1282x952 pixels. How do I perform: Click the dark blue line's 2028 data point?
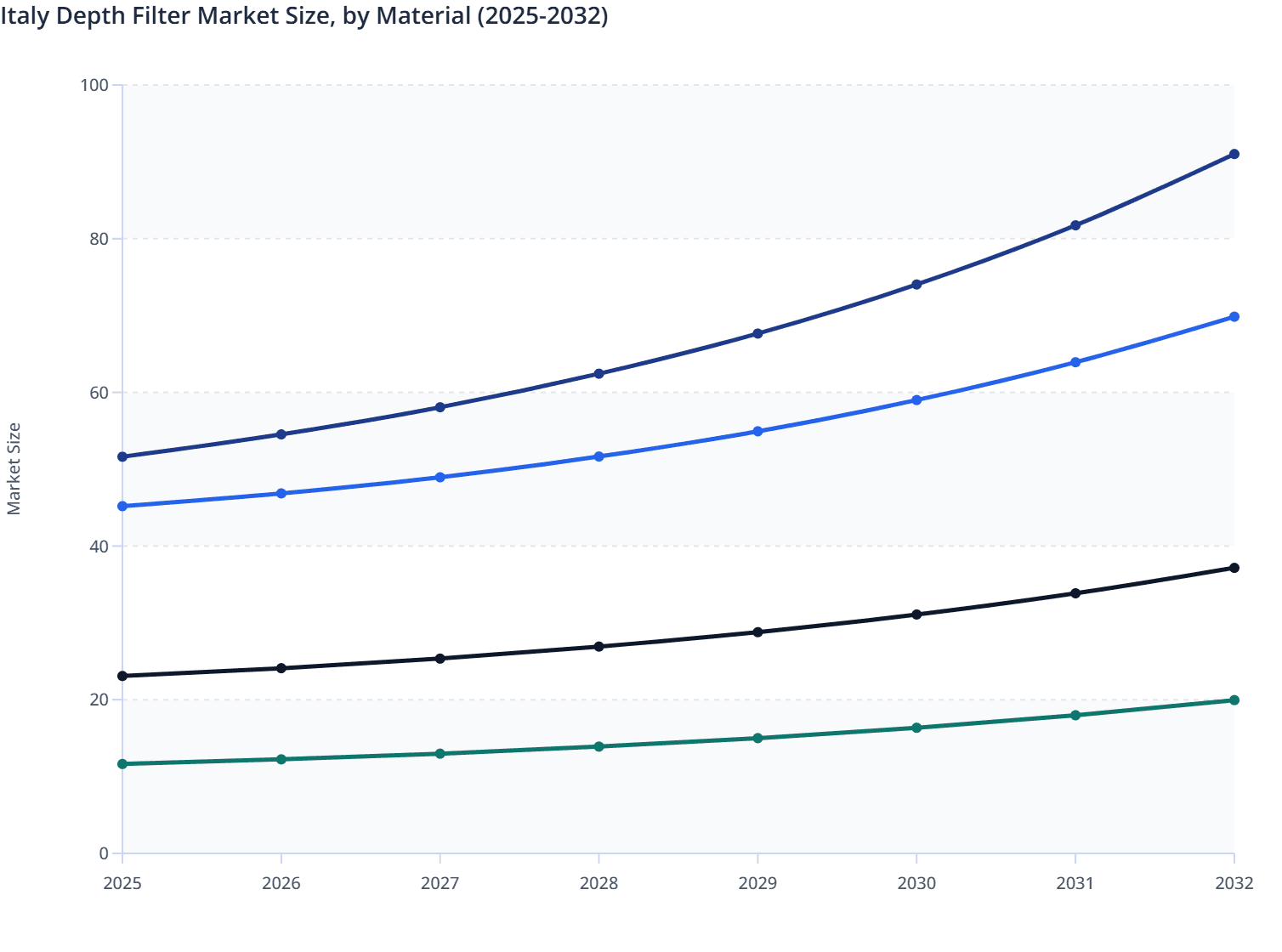pos(598,374)
